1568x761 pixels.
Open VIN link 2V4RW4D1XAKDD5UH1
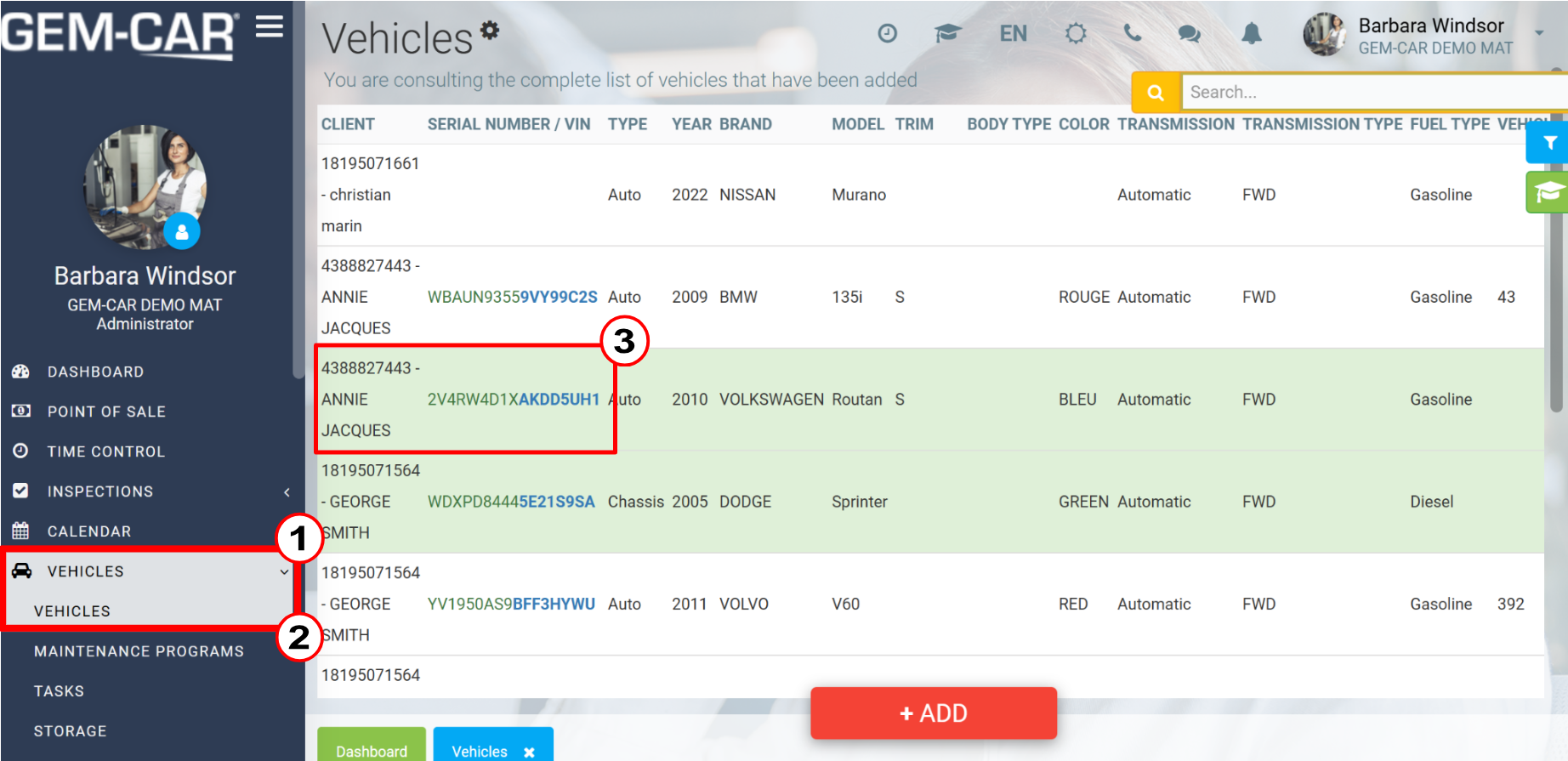514,399
